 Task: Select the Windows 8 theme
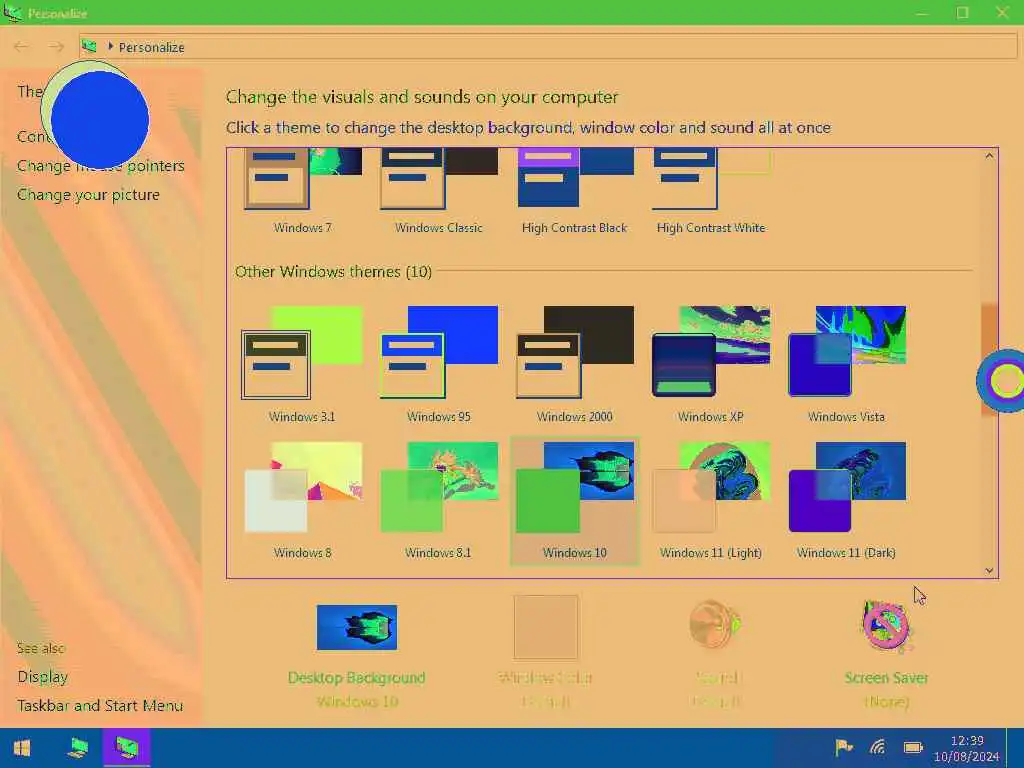tap(303, 501)
